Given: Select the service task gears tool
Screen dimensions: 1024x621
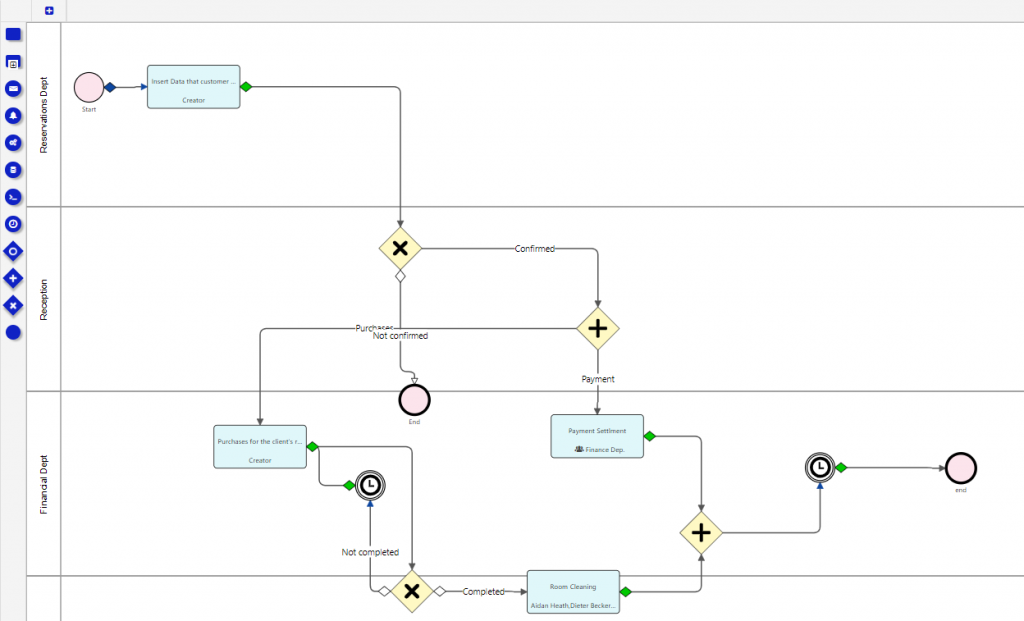Looking at the screenshot, I should click(13, 142).
